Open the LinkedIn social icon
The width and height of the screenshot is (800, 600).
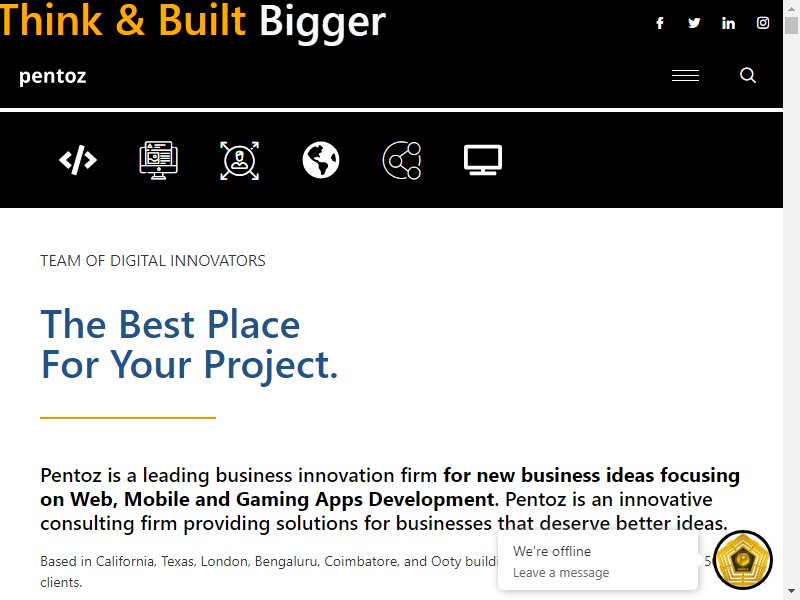[728, 23]
